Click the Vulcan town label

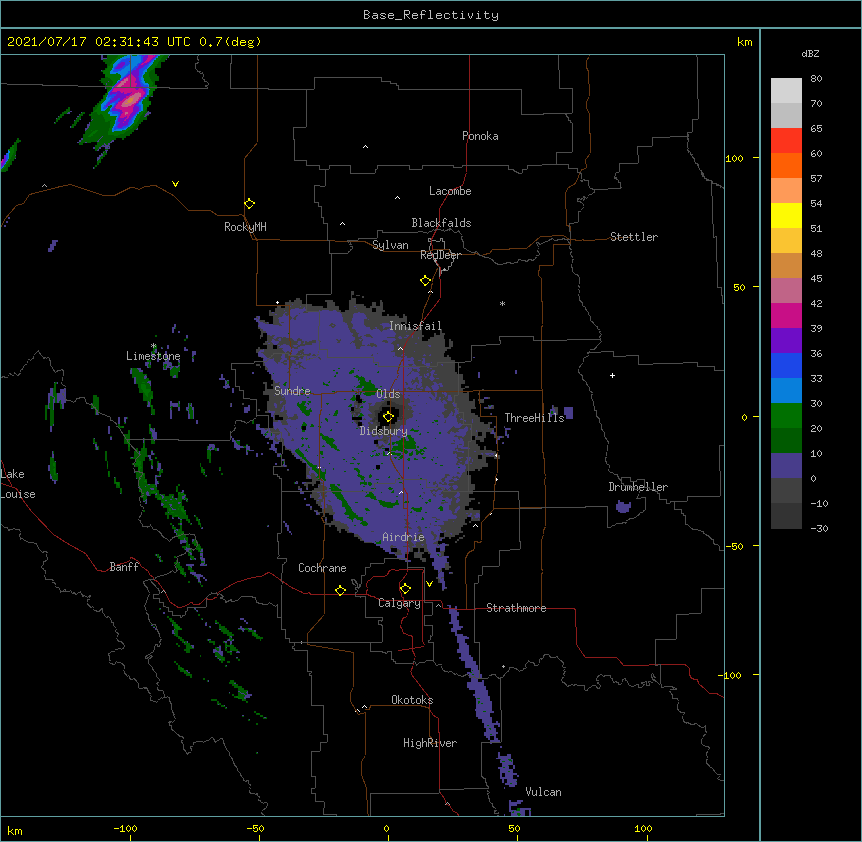coord(543,792)
